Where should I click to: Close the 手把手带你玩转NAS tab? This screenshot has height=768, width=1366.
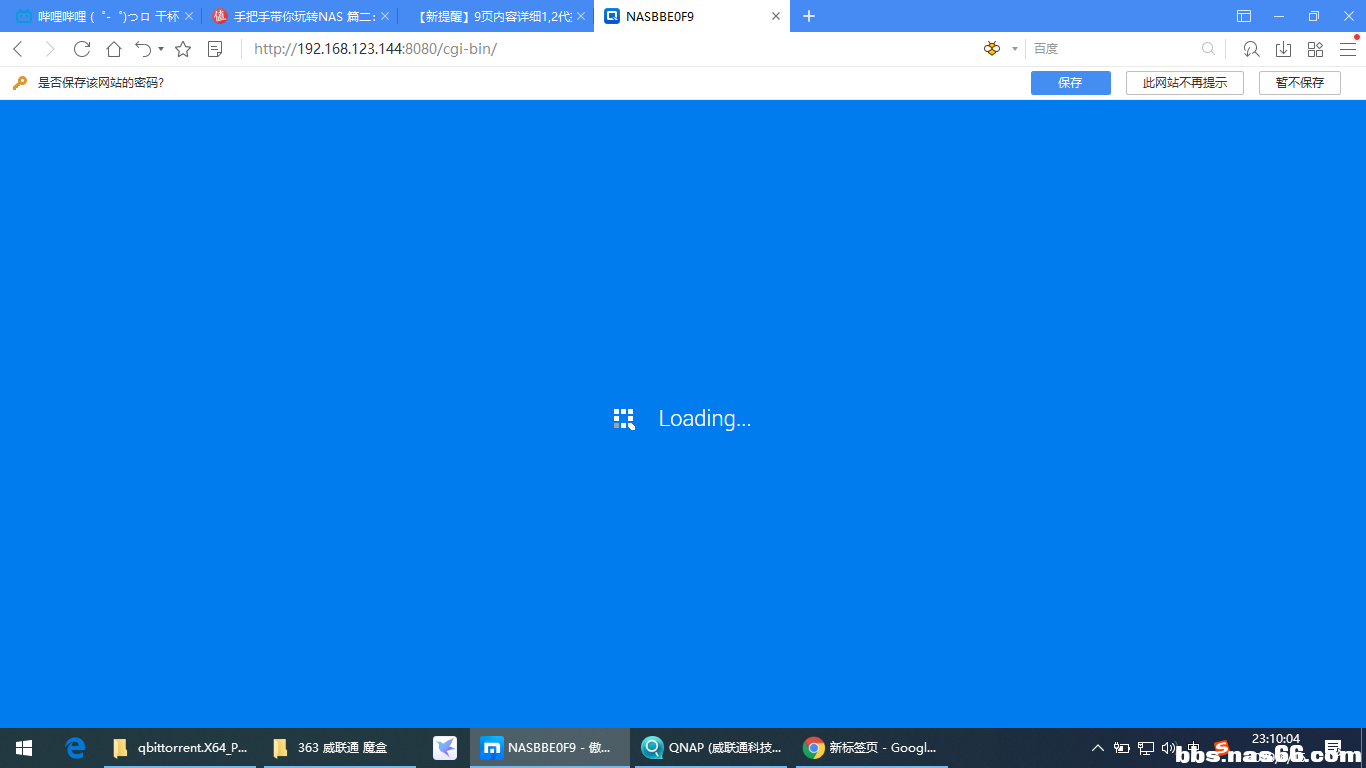(x=385, y=16)
